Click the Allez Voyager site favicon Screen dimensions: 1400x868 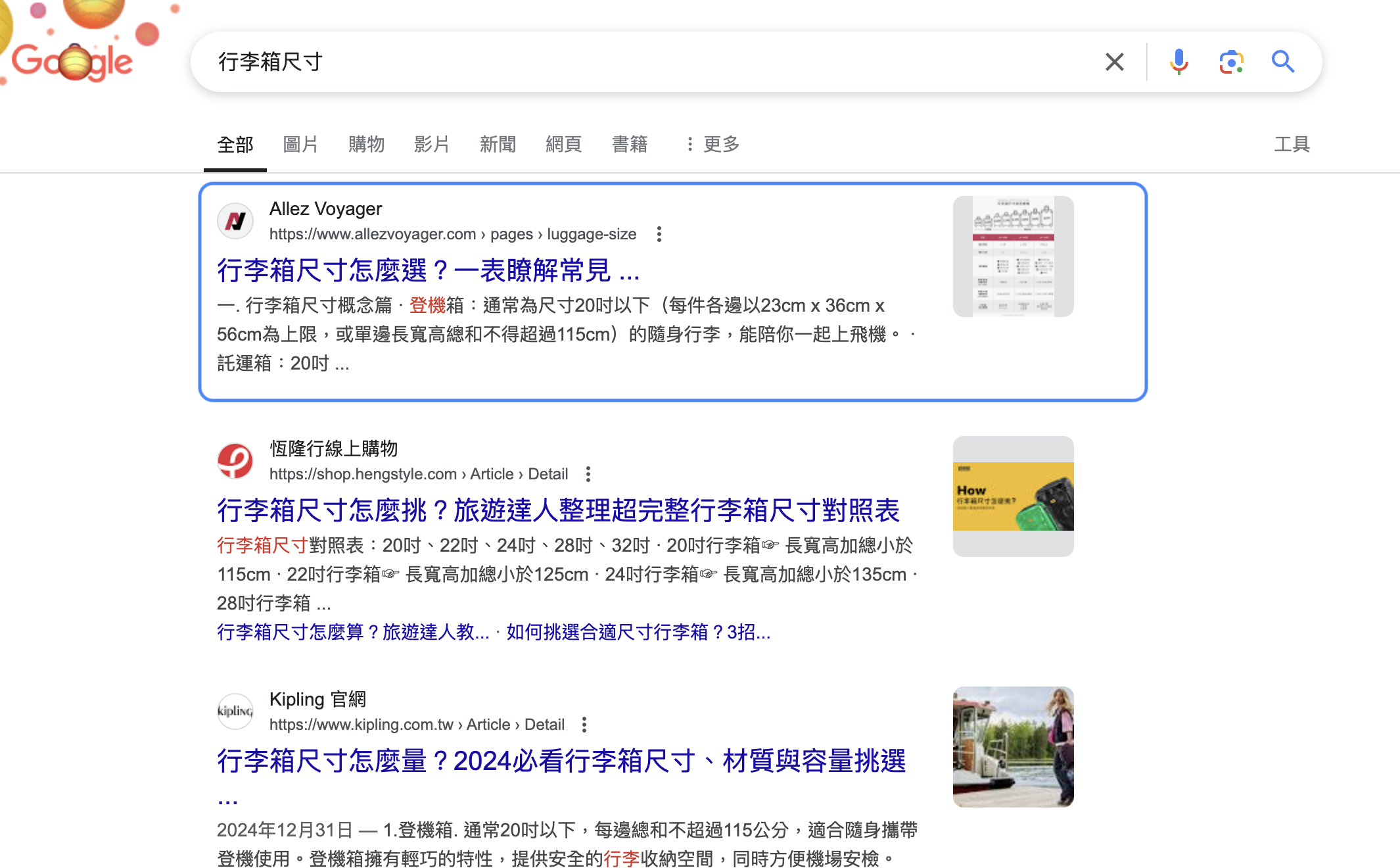(x=235, y=221)
